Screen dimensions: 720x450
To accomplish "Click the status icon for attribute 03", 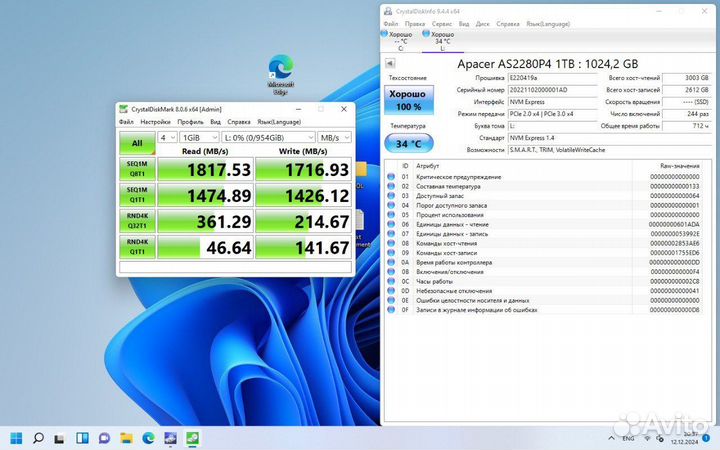I will coord(391,196).
